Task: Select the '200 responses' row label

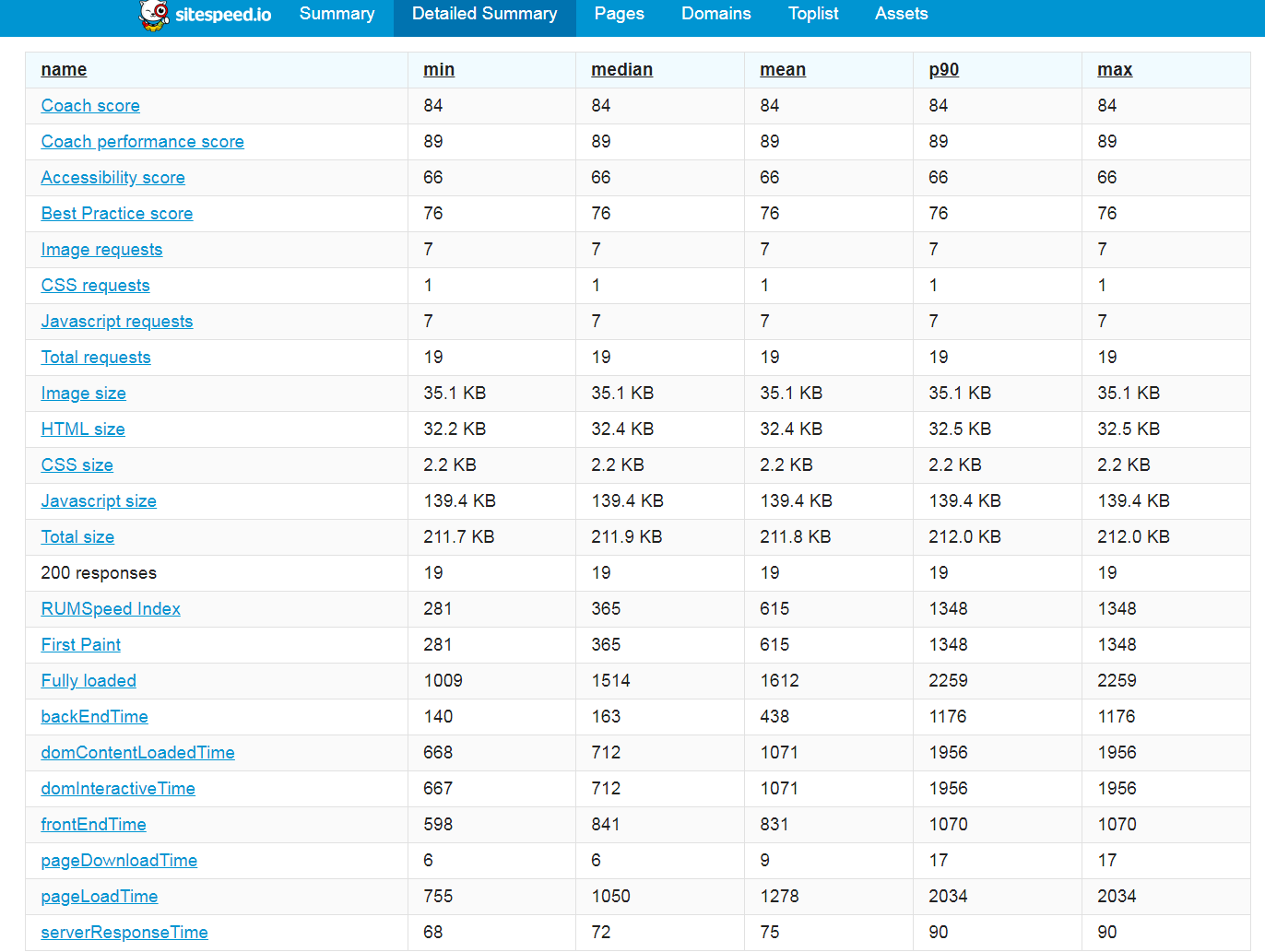Action: (x=99, y=573)
